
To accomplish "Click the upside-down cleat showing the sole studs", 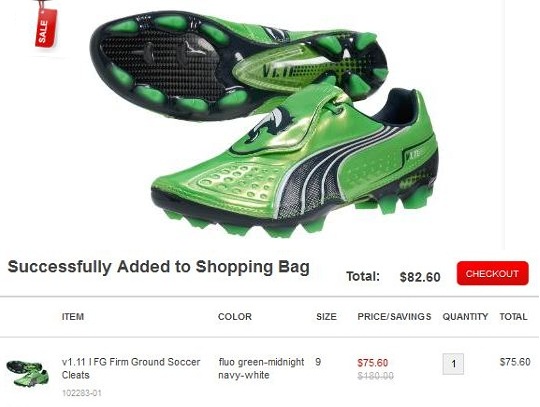I will click(x=238, y=65).
